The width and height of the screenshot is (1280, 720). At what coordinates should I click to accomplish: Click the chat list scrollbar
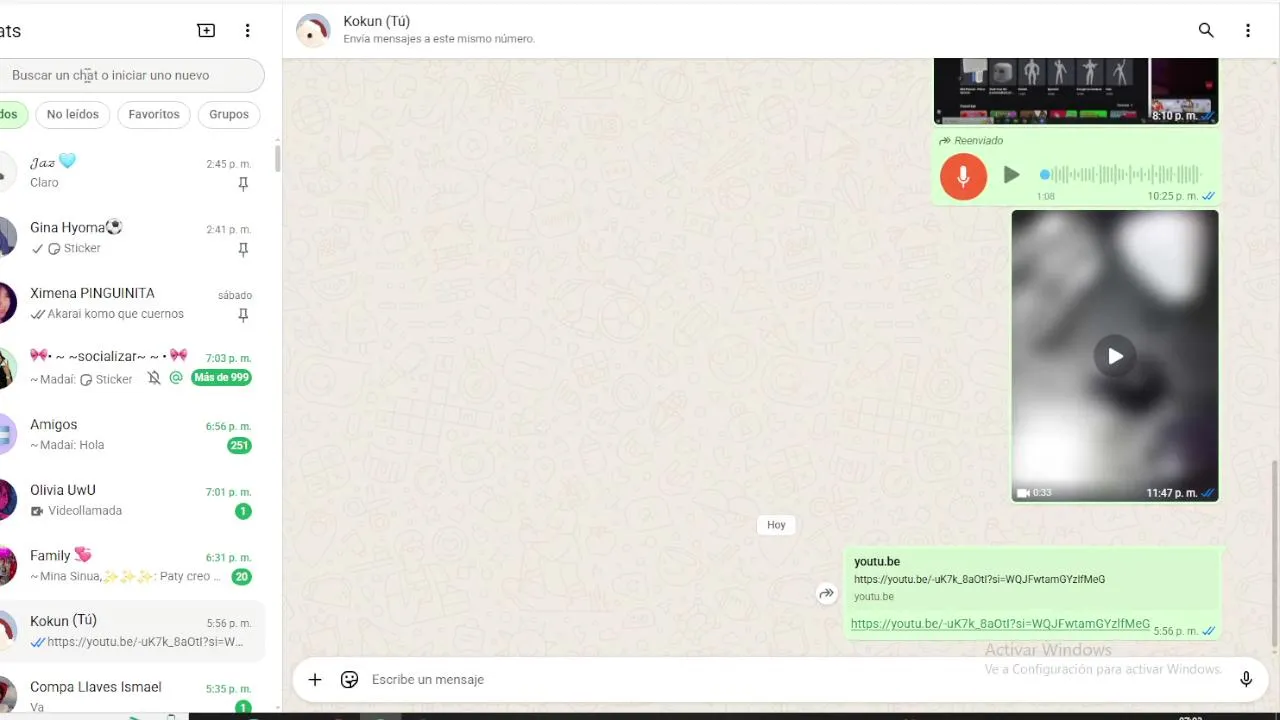(x=277, y=158)
